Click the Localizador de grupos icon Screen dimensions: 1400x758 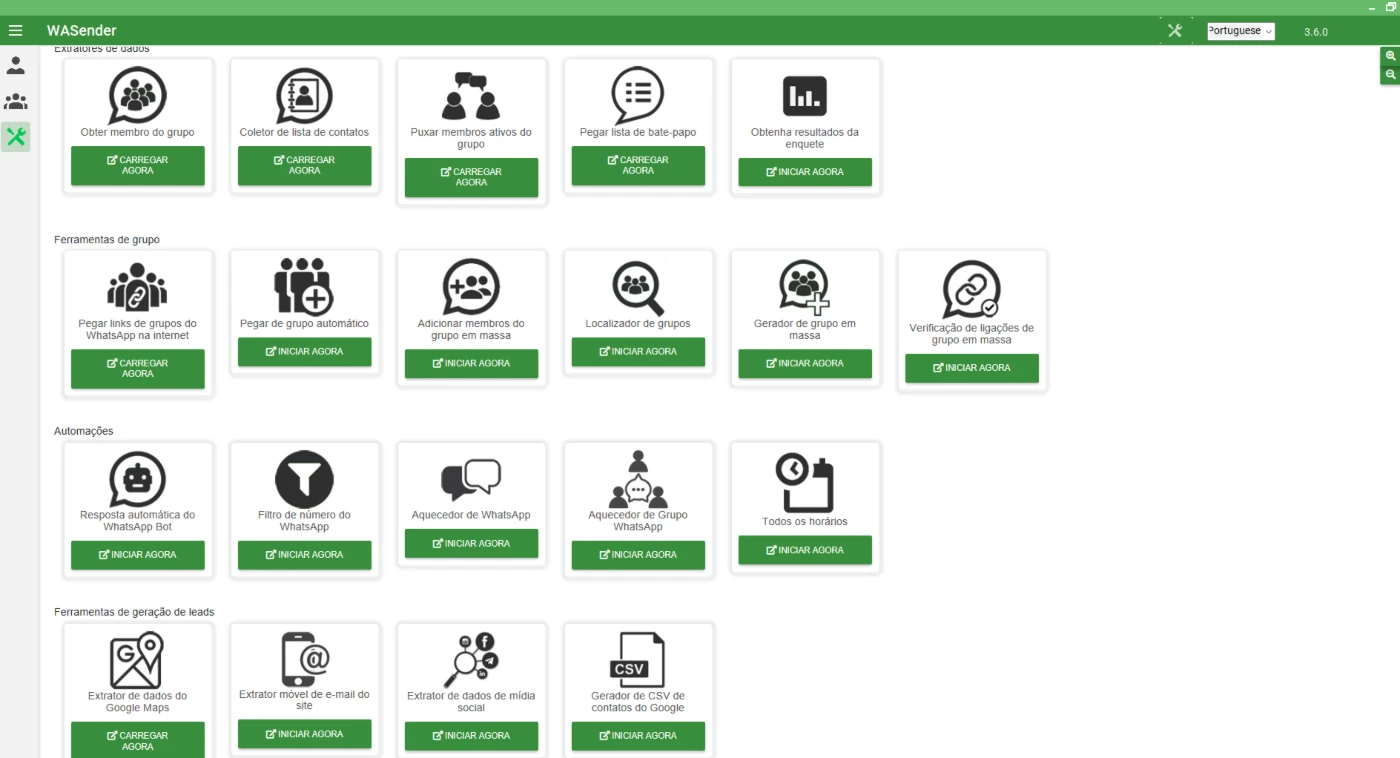tap(638, 288)
